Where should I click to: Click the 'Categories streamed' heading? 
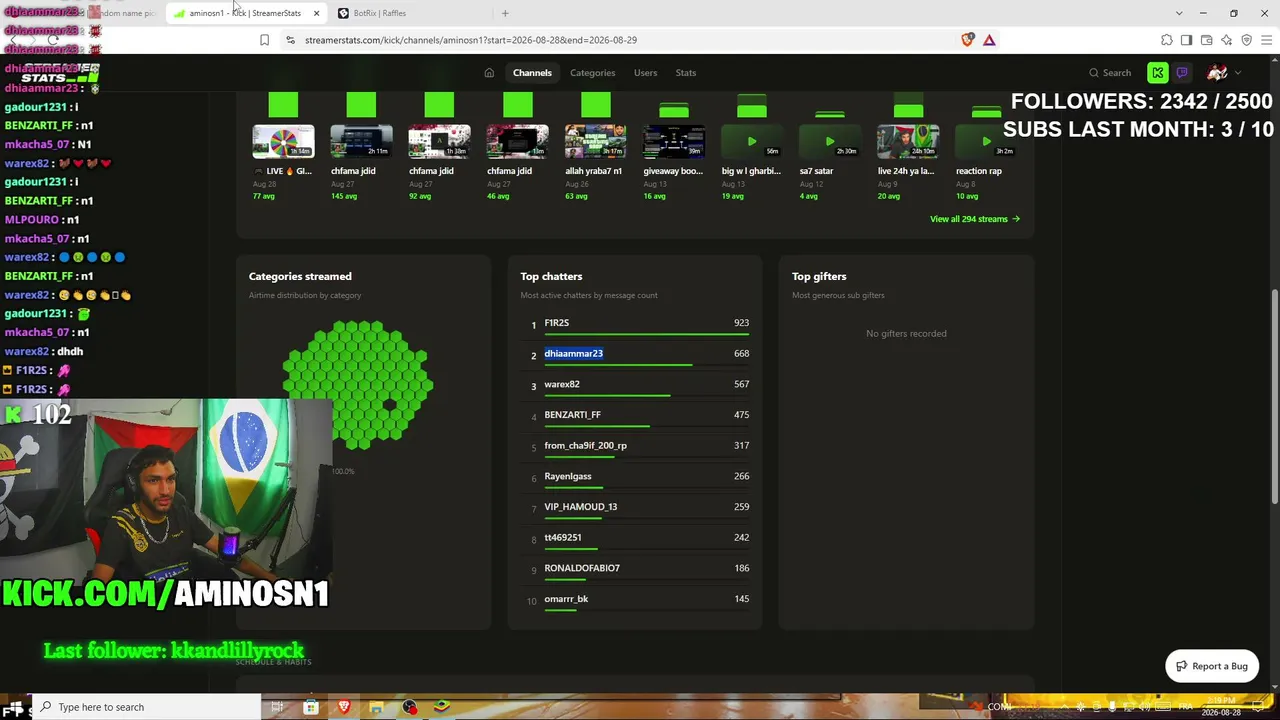point(300,277)
